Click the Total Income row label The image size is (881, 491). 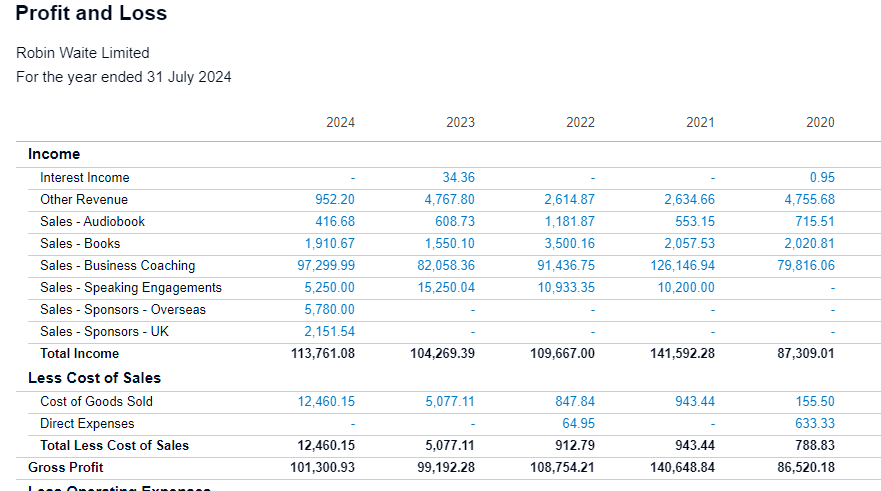pyautogui.click(x=79, y=353)
